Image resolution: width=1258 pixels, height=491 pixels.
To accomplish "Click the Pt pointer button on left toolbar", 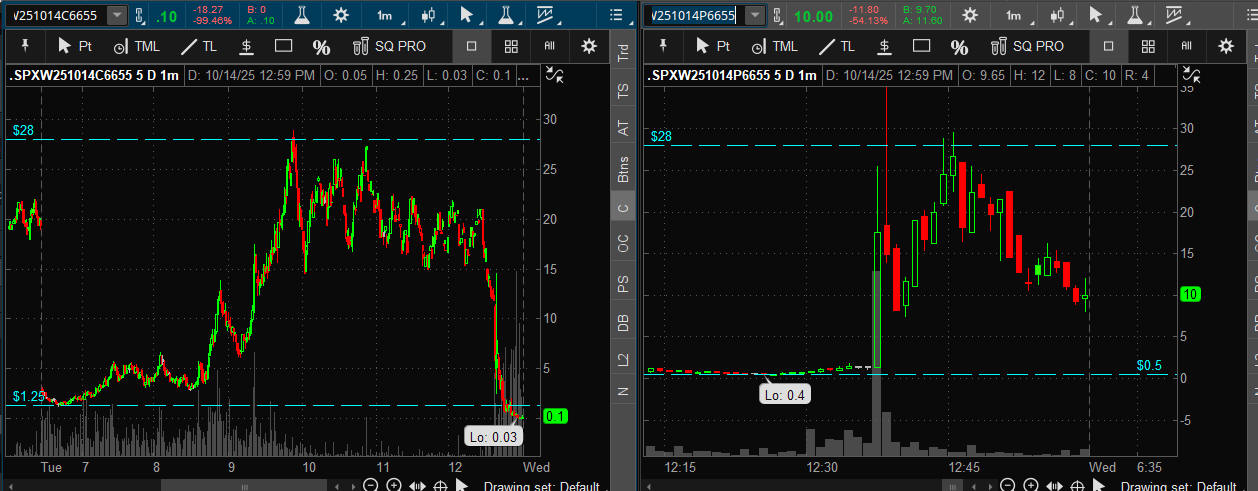I will (75, 46).
